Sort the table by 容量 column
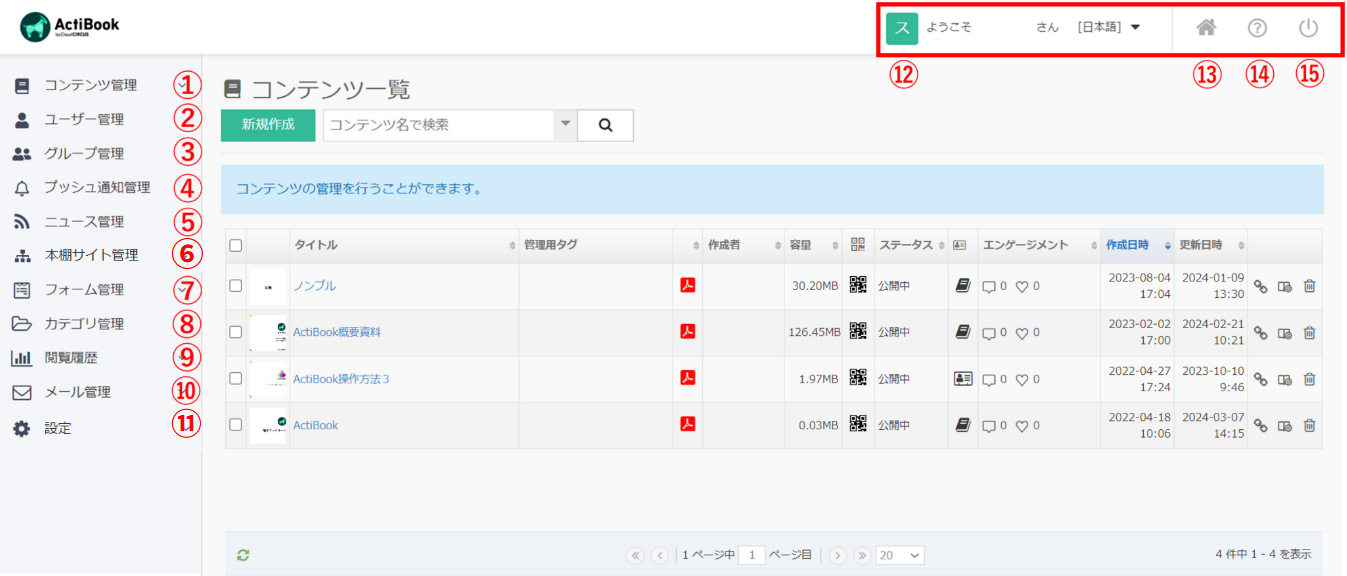This screenshot has width=1347, height=576. tap(813, 245)
